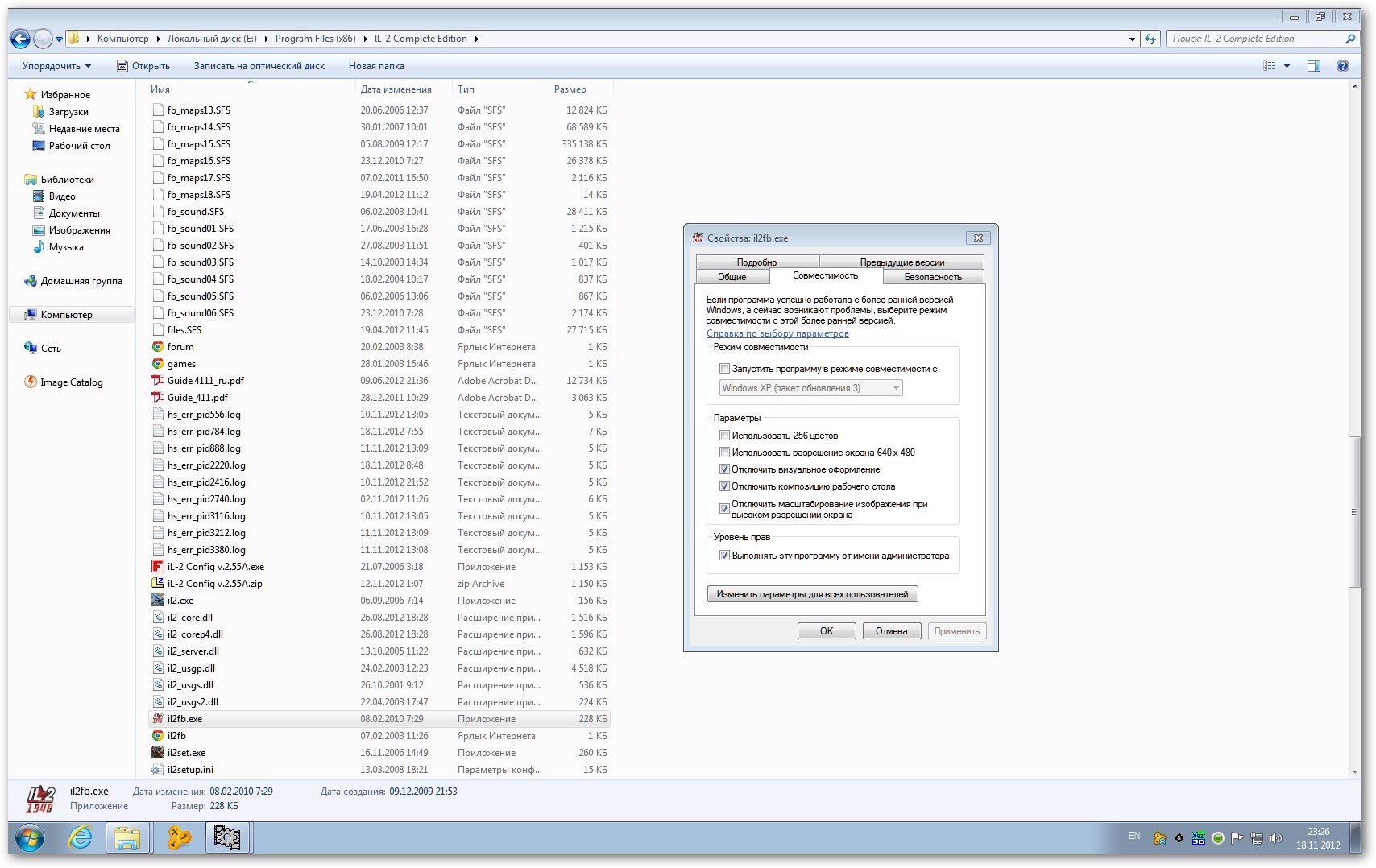Select Компьютер in the navigation pane

[x=71, y=315]
